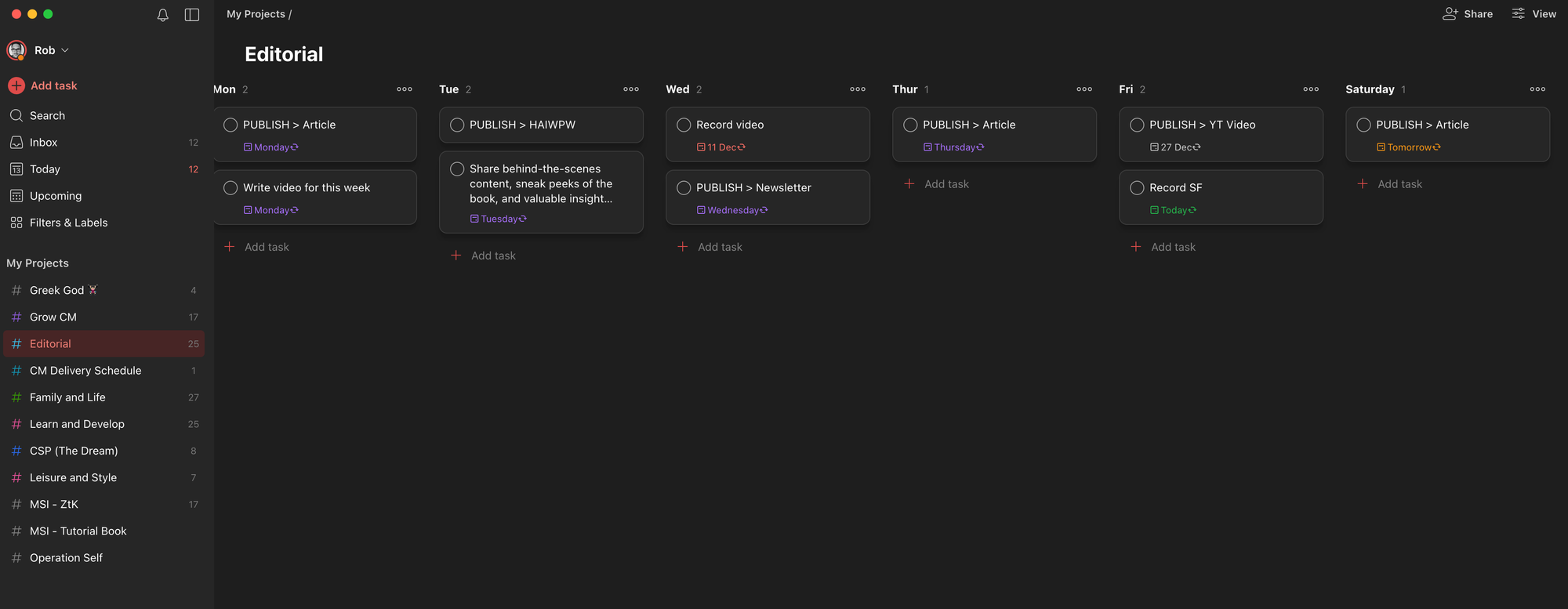Click the Editorial project title
This screenshot has height=609, width=1568.
(284, 54)
